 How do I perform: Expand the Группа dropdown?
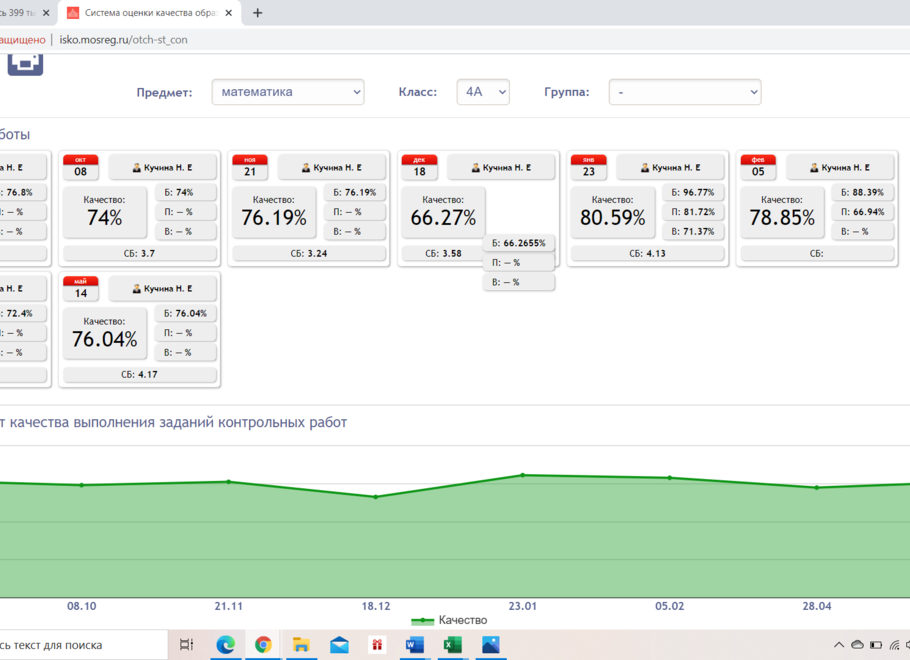pos(685,92)
